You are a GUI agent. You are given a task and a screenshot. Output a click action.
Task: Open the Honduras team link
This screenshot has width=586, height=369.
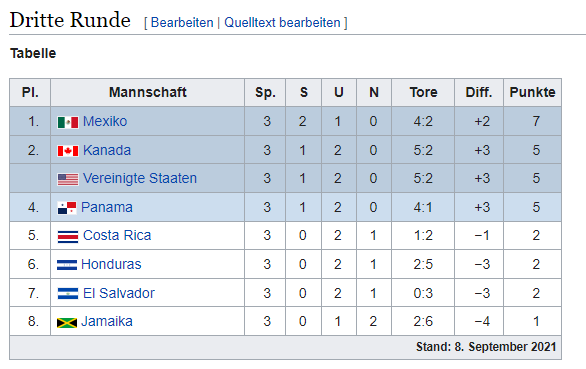pyautogui.click(x=111, y=264)
